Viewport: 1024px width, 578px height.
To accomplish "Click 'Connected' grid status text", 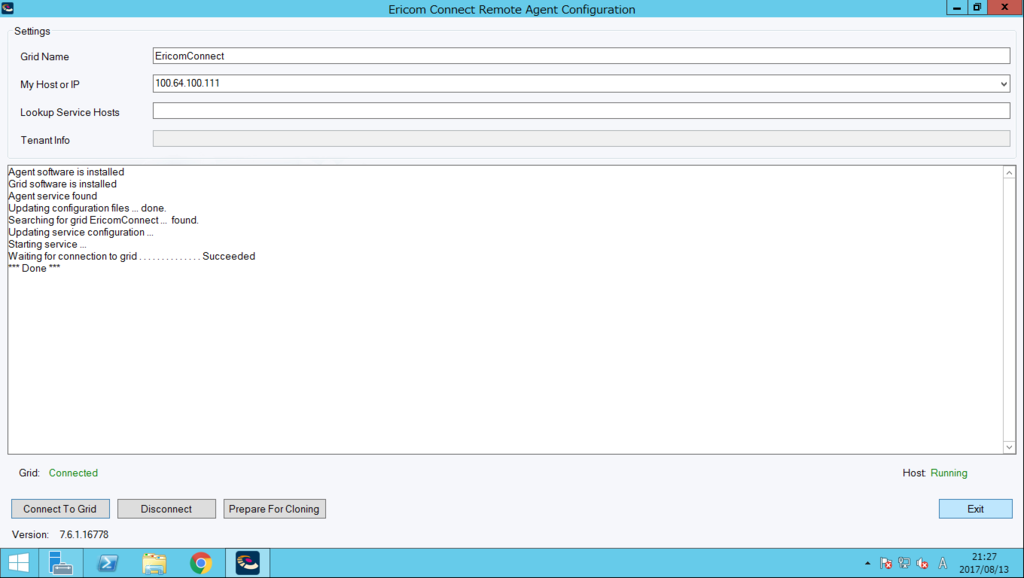I will click(x=73, y=473).
